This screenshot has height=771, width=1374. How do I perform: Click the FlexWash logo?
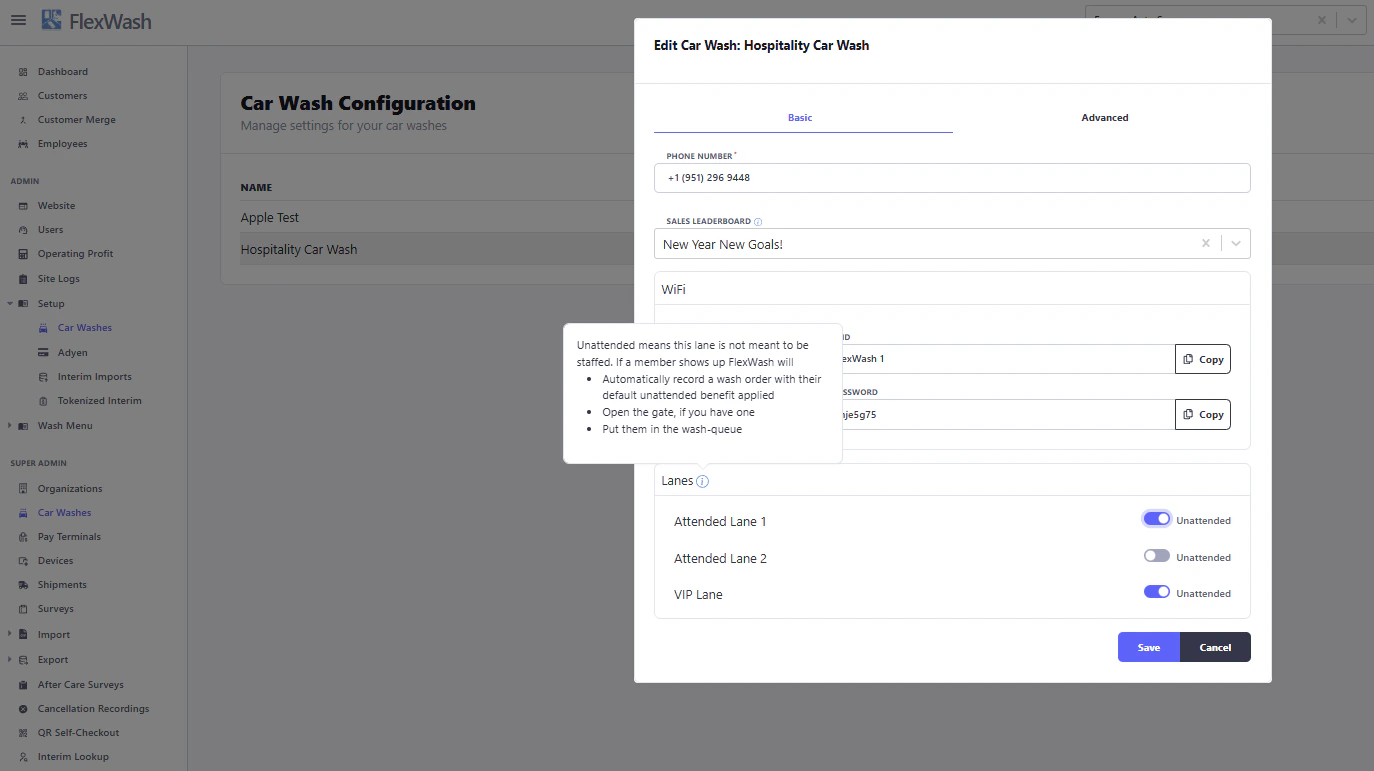97,20
